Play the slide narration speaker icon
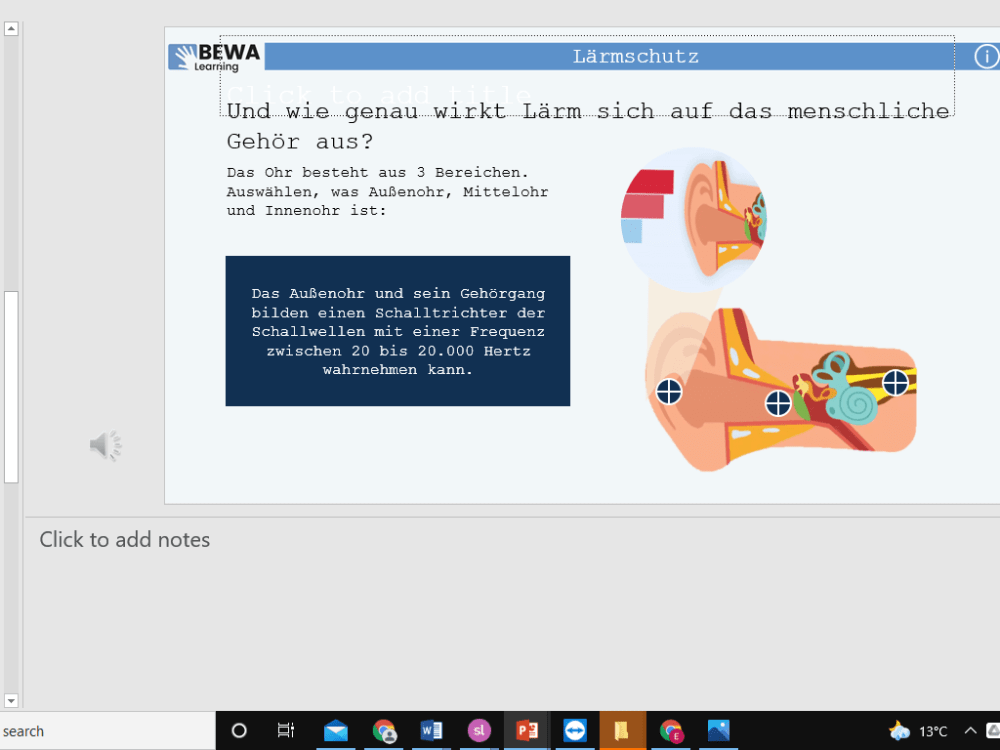Image resolution: width=1000 pixels, height=750 pixels. pyautogui.click(x=106, y=444)
